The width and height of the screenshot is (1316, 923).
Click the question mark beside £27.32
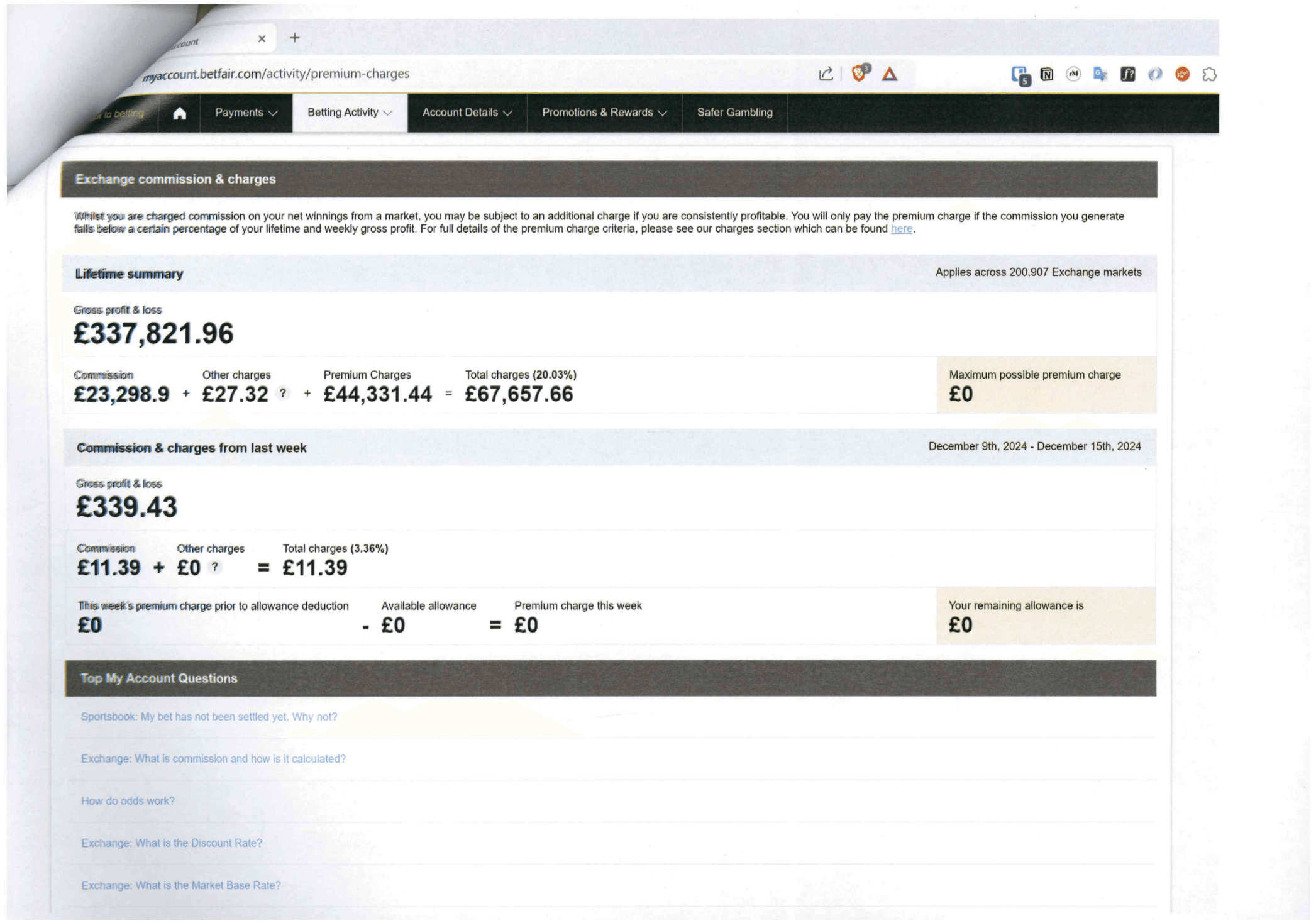pos(283,393)
